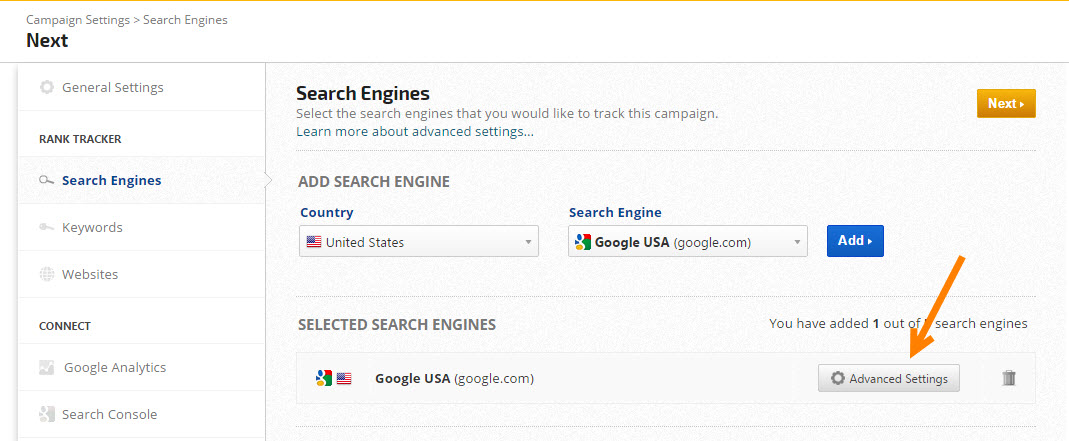This screenshot has width=1069, height=441.
Task: Open the Country dropdown
Action: coord(418,241)
